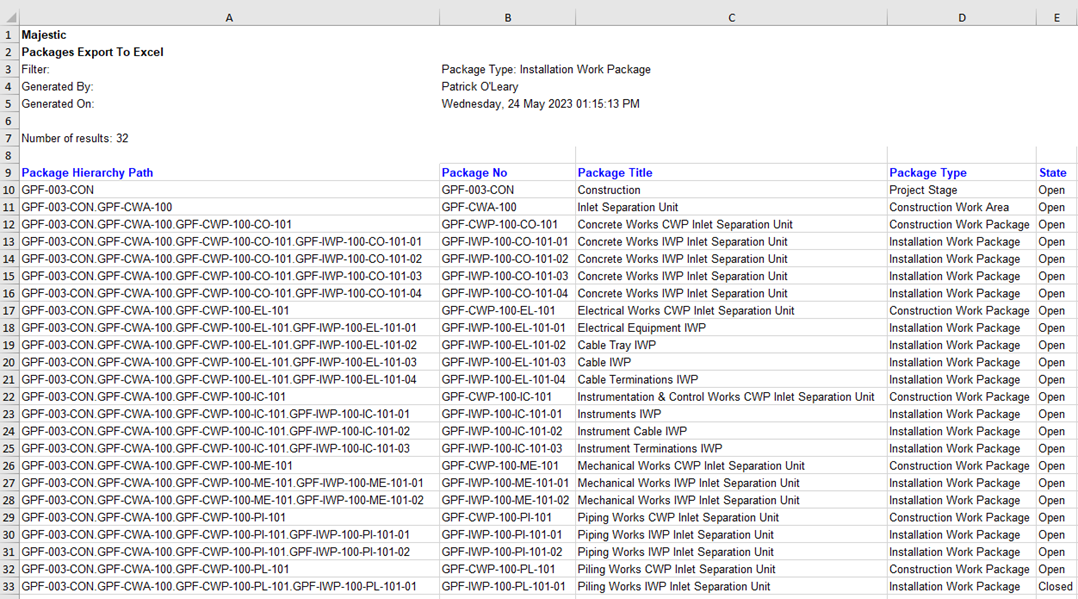Screen dimensions: 1078x599
Task: Click the Package No header cell
Action: point(507,173)
